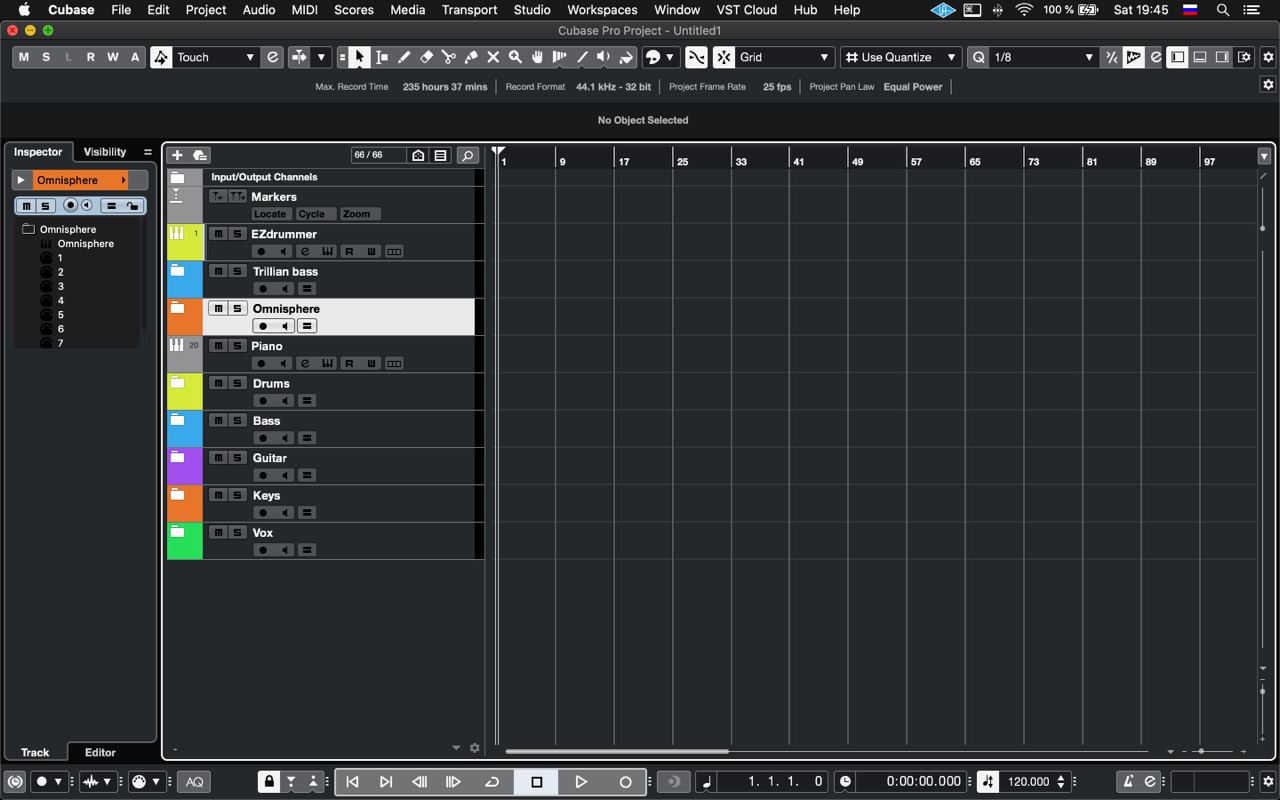Select the Mute X tool
The height and width of the screenshot is (800, 1280).
493,57
